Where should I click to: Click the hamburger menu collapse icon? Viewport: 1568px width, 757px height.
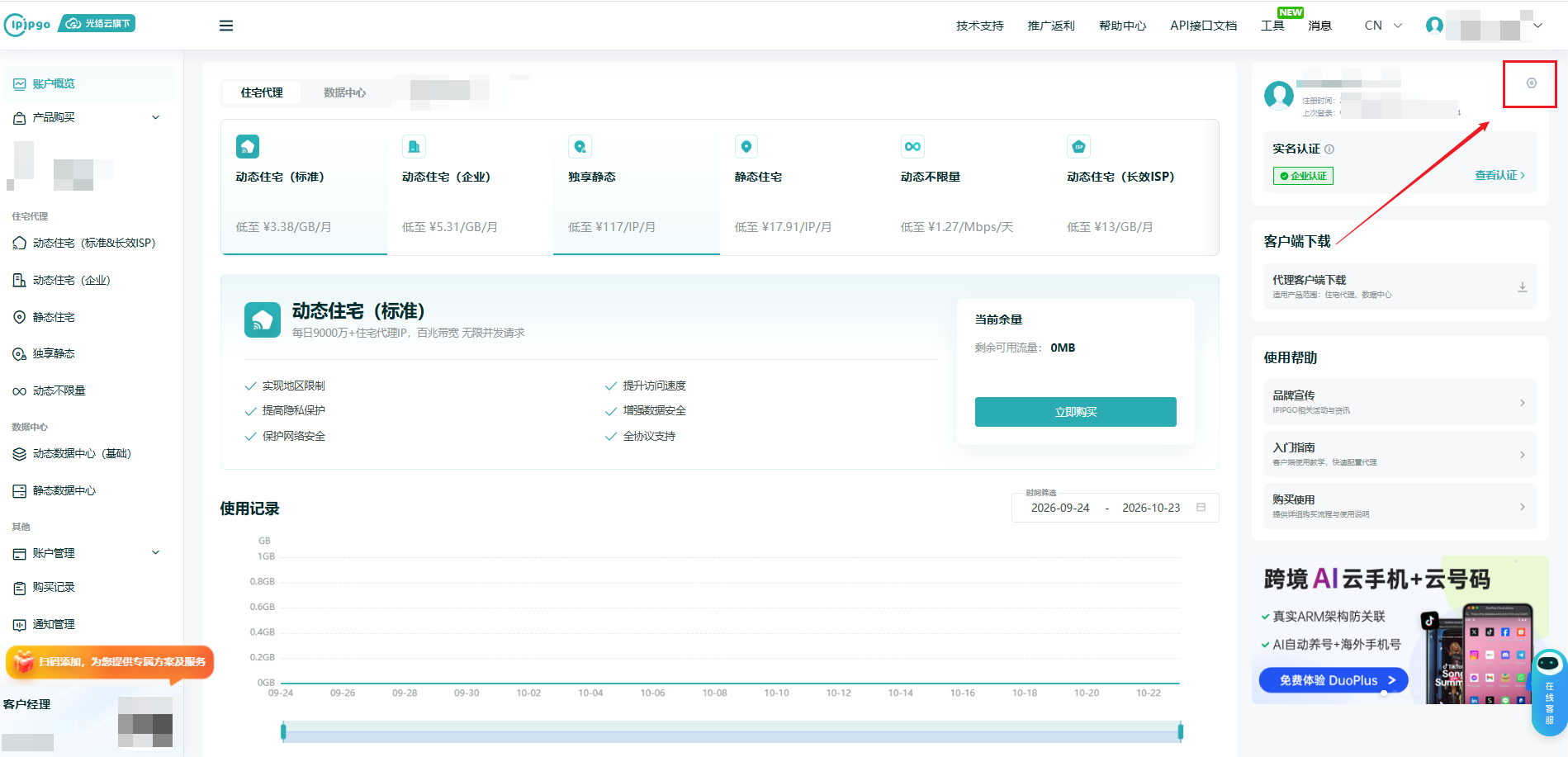click(x=226, y=26)
